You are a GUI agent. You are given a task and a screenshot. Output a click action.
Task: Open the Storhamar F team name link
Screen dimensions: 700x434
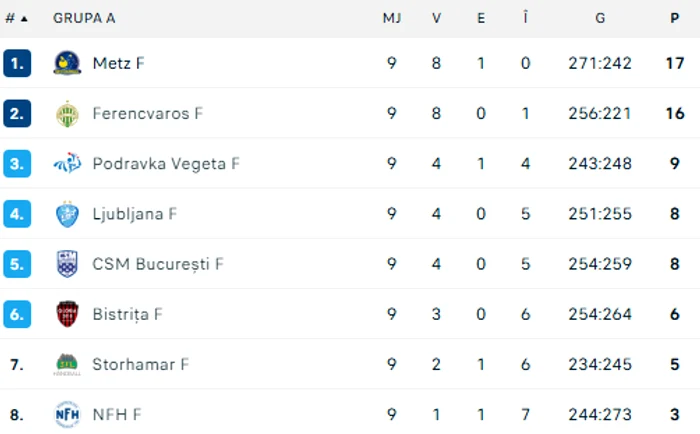141,364
